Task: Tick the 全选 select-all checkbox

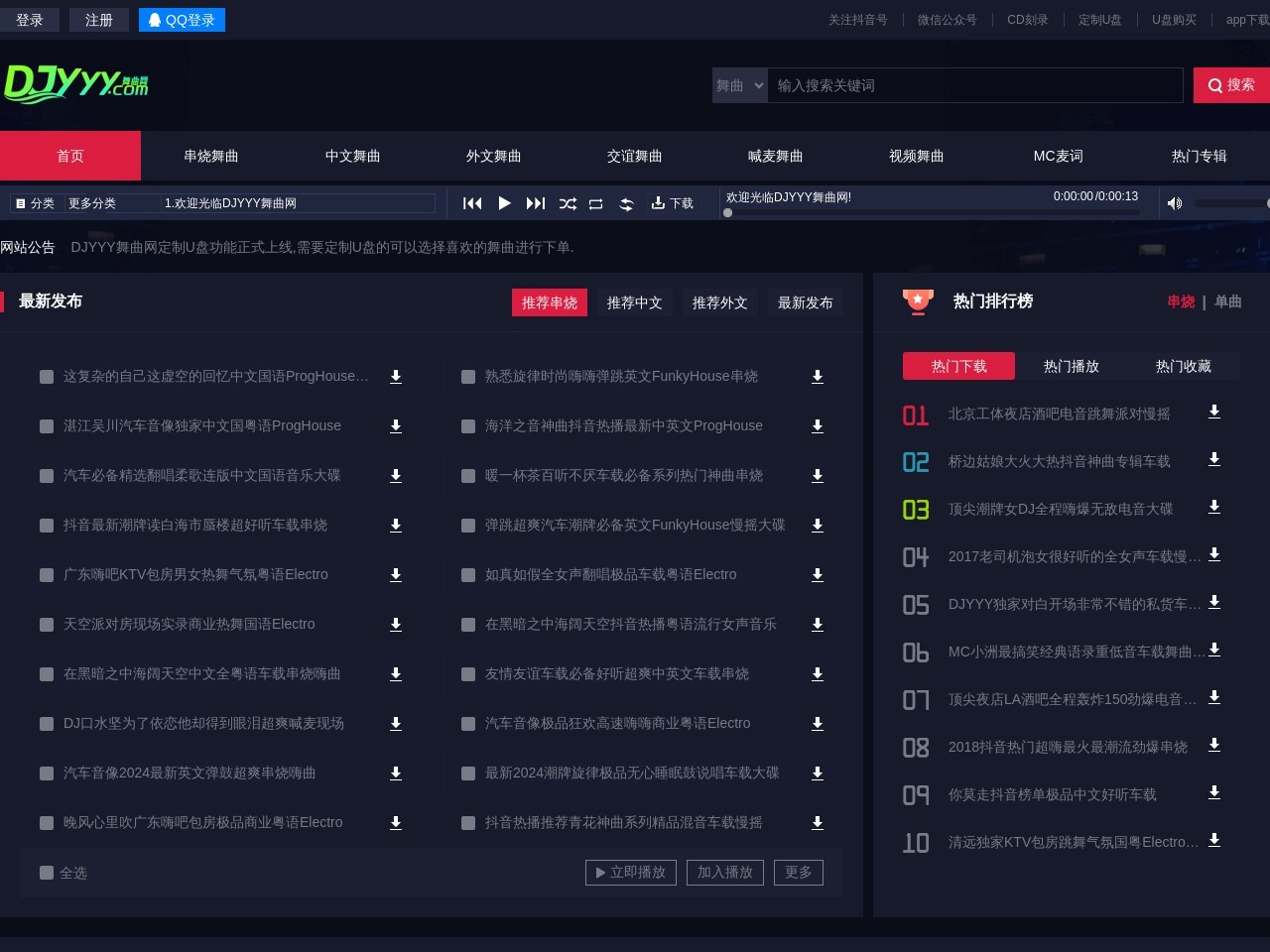Action: [47, 873]
